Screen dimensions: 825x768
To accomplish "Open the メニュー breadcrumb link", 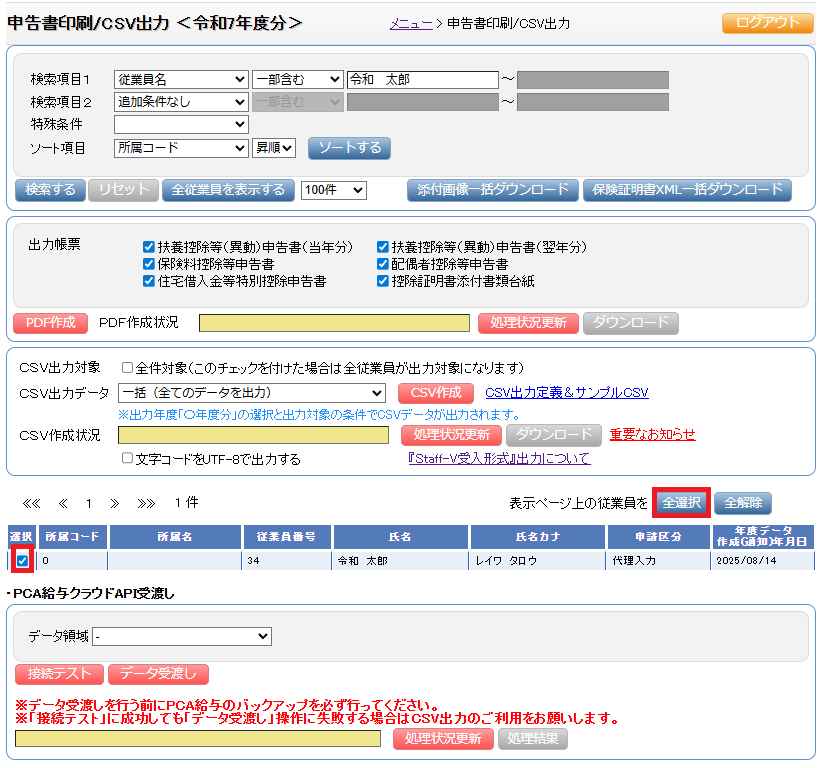I will coord(411,23).
